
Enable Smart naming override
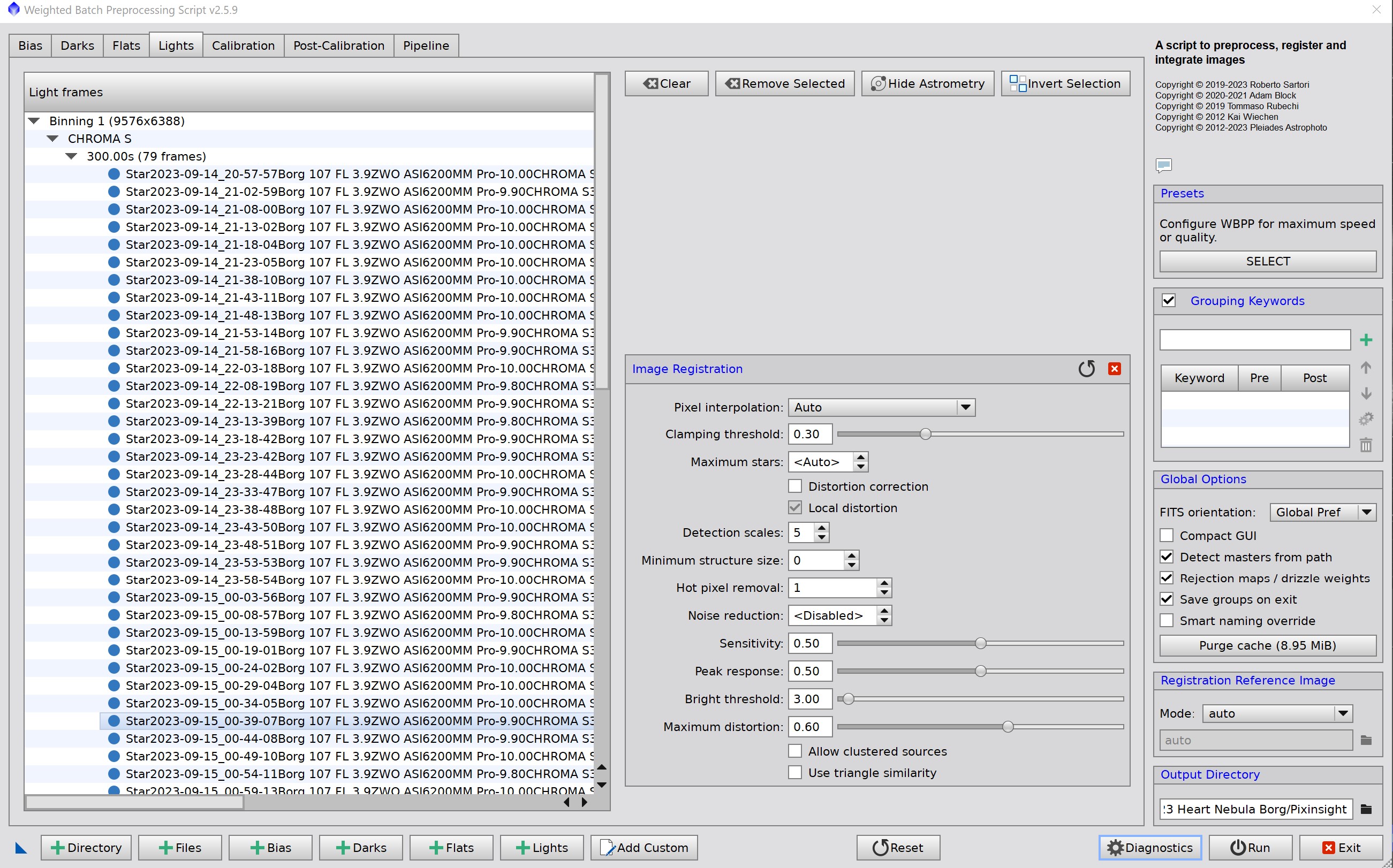[x=1166, y=621]
